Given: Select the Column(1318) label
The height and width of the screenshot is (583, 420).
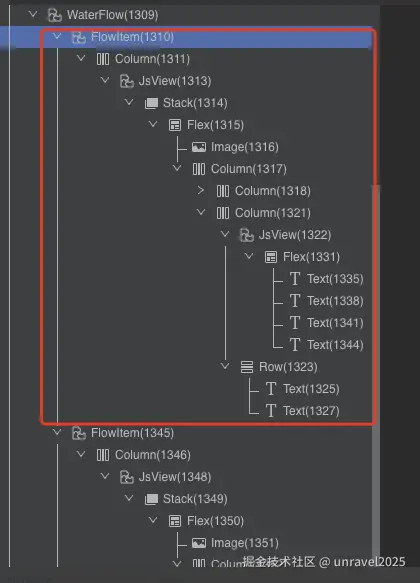Looking at the screenshot, I should coord(272,191).
